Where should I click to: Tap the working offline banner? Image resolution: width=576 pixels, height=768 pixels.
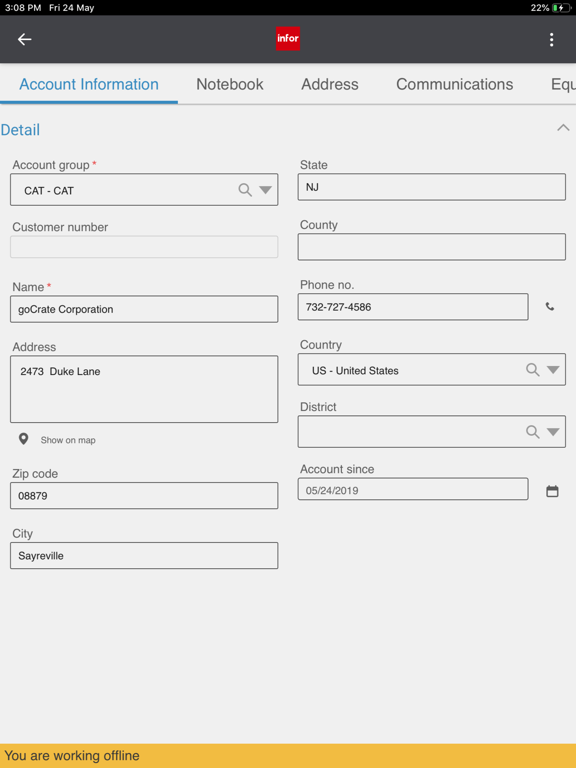click(288, 756)
